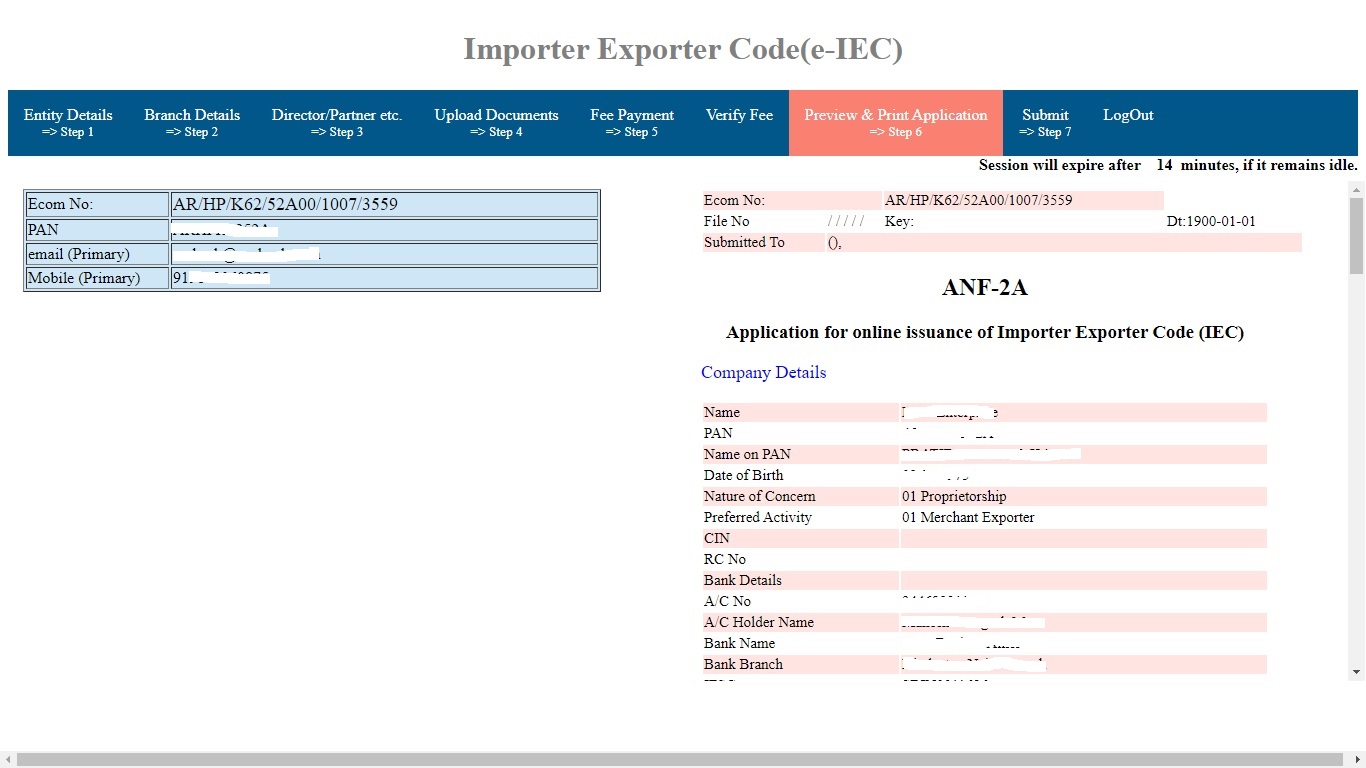Click the 'CIN' row label
Viewport: 1366px width, 768px height.
tap(717, 538)
